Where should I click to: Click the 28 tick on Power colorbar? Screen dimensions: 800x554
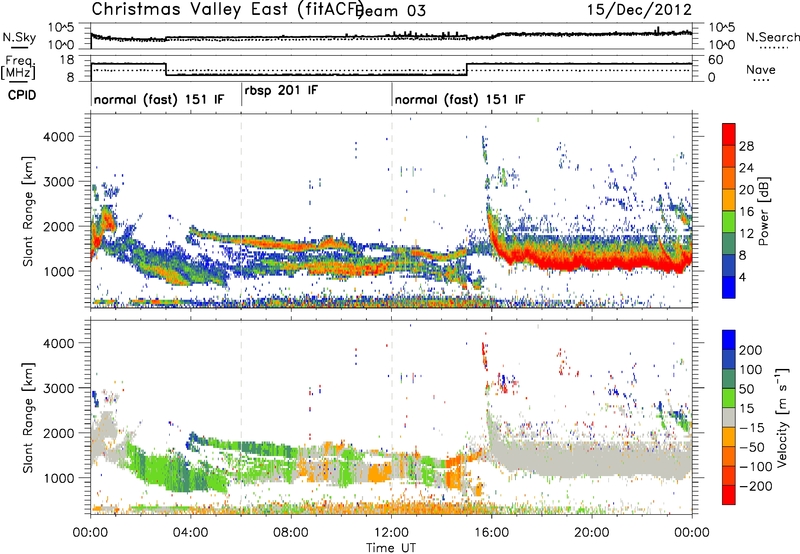tap(746, 146)
